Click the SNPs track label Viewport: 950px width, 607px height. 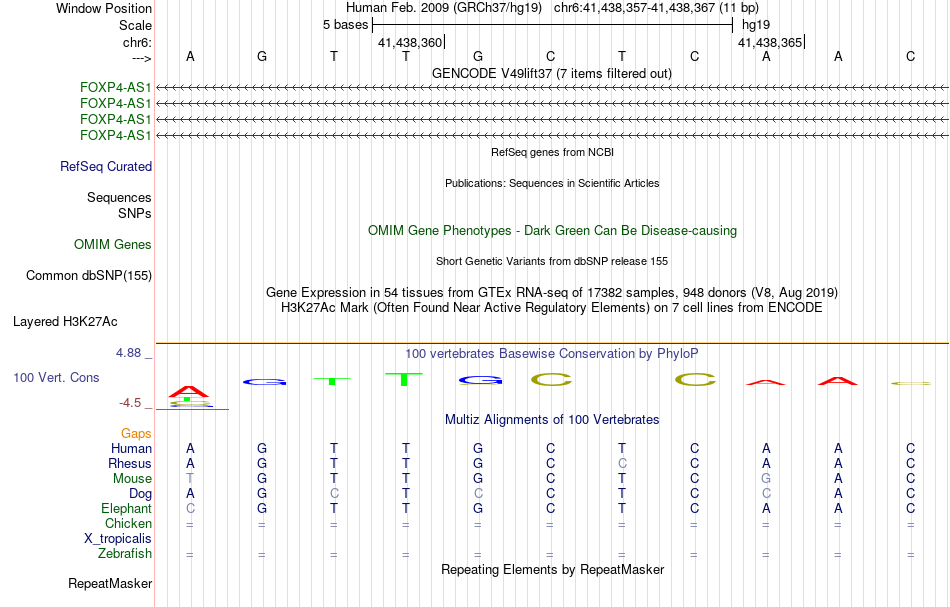135,213
